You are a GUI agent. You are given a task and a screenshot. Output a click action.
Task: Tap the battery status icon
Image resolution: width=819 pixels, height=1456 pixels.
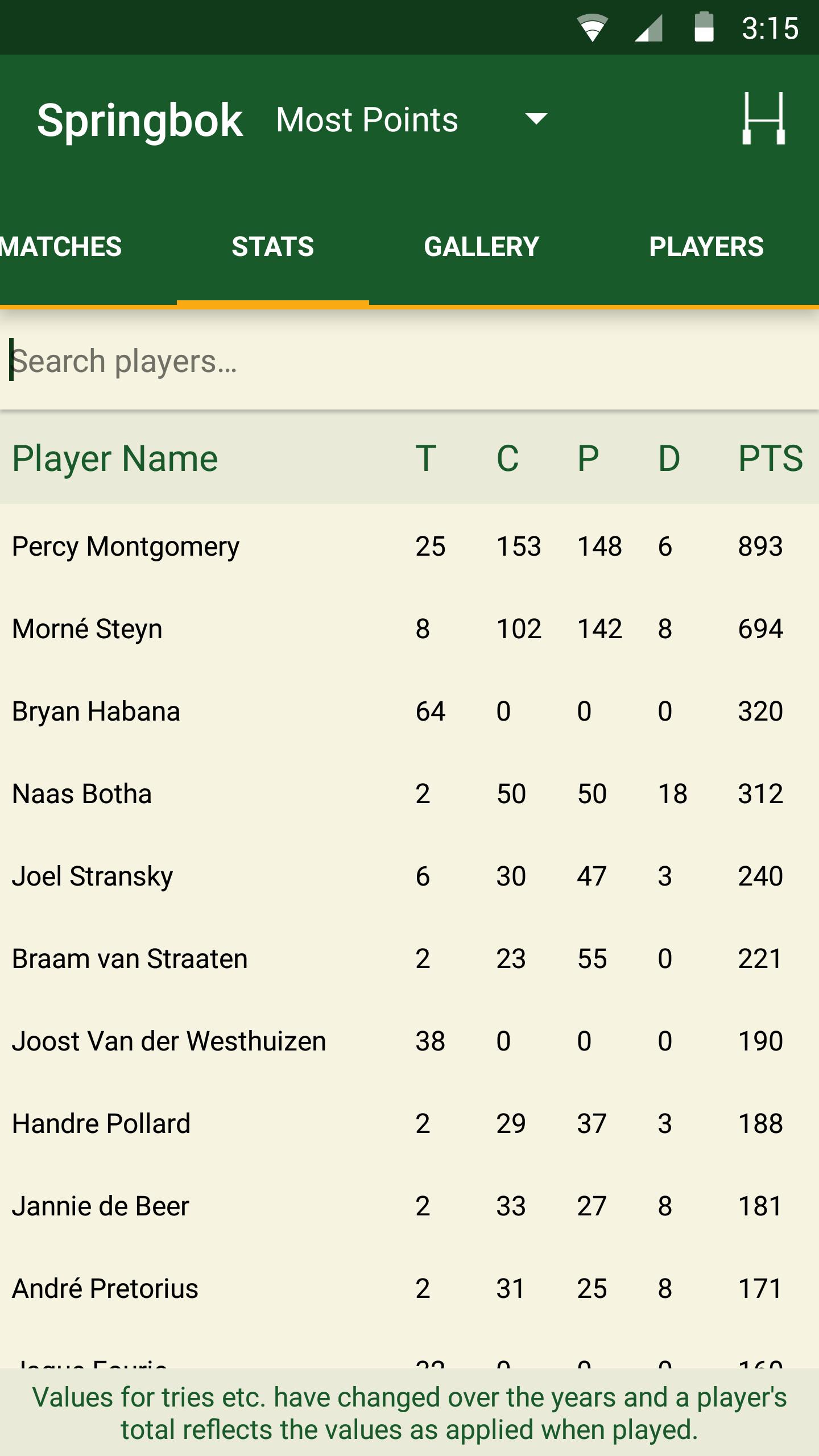(x=704, y=27)
